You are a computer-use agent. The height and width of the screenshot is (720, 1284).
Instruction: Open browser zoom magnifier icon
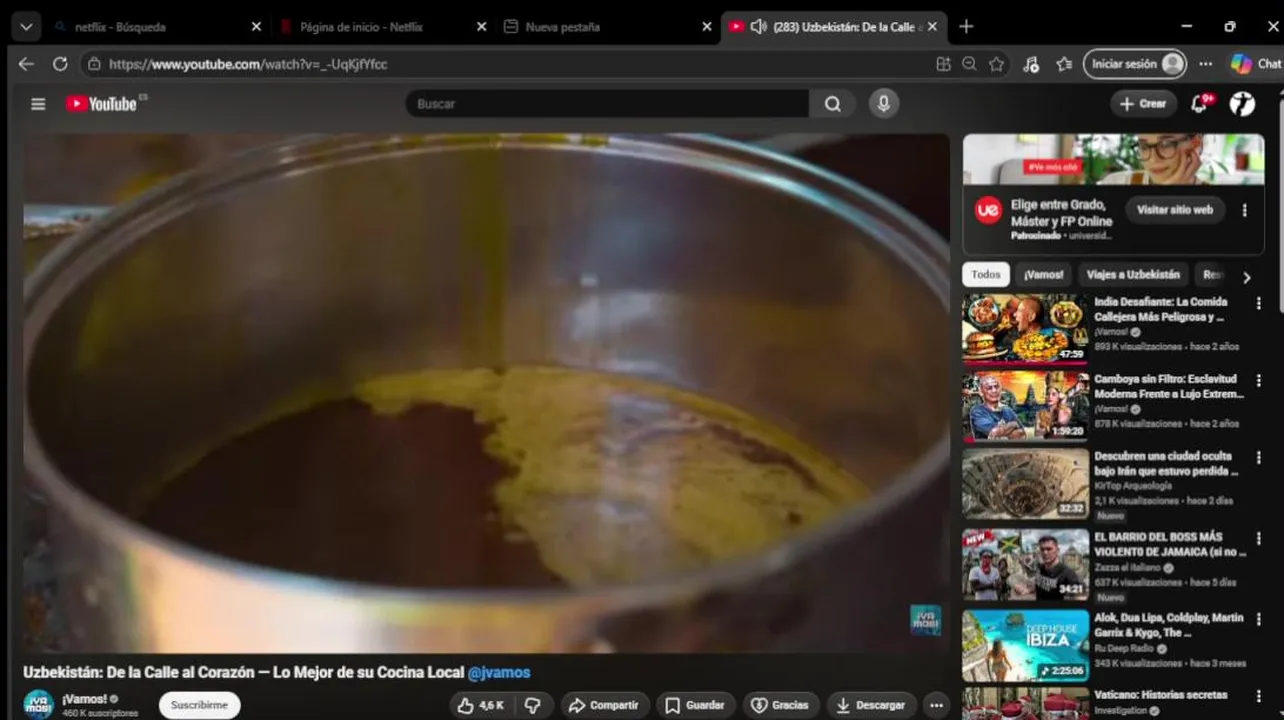tap(969, 64)
